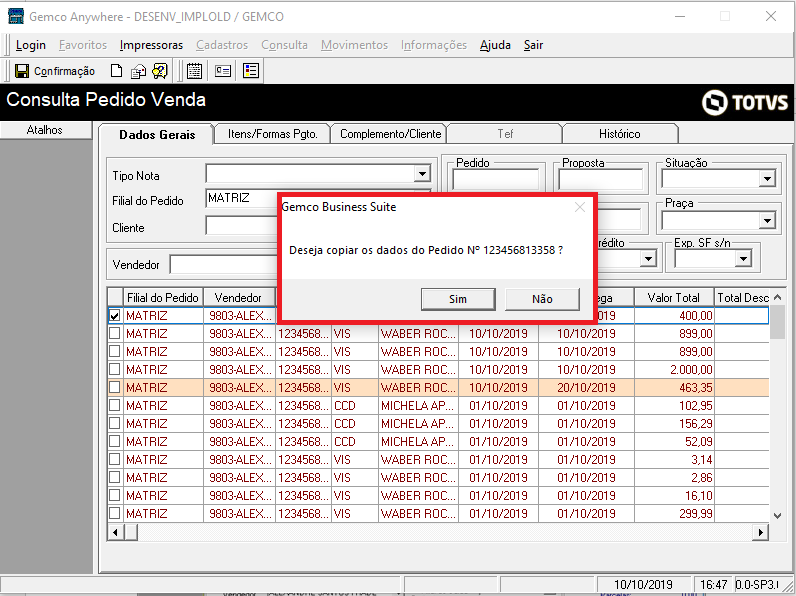
Task: Check the row with Valor Total 463,35
Action: coord(115,387)
